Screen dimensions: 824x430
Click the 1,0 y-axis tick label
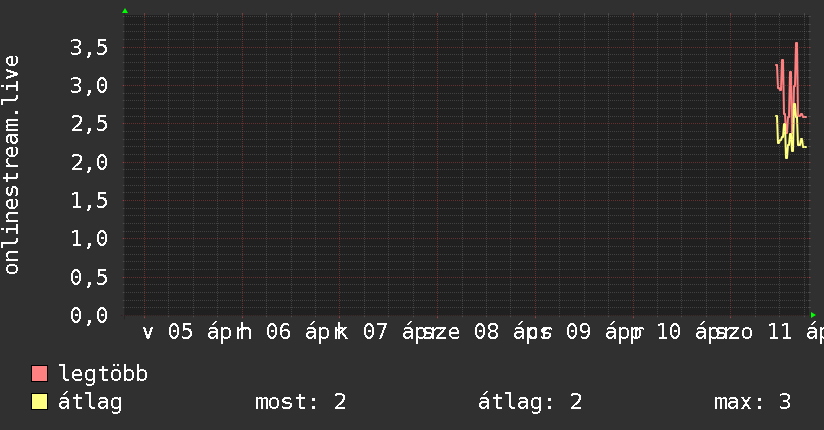click(x=89, y=238)
